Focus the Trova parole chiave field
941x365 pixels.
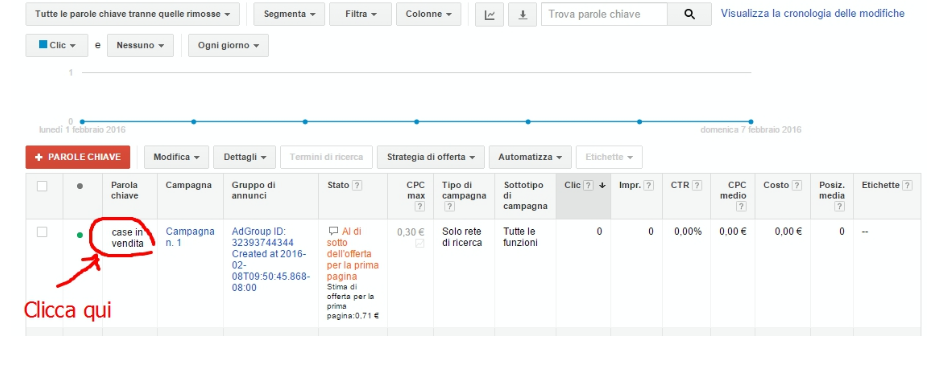604,14
